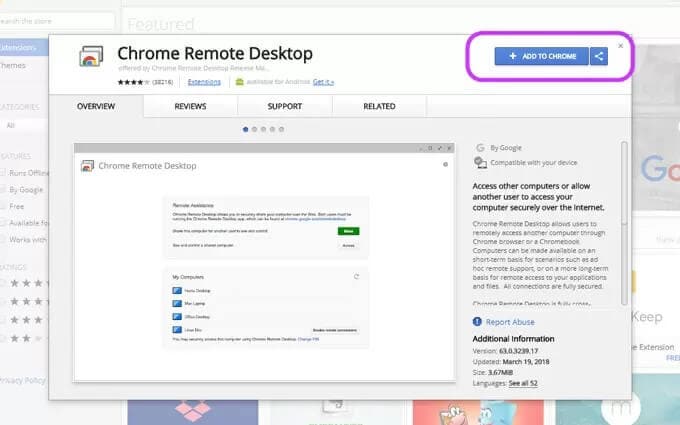The width and height of the screenshot is (680, 425).
Task: Click the Chrome Remote Desktop app icon
Action: click(91, 56)
